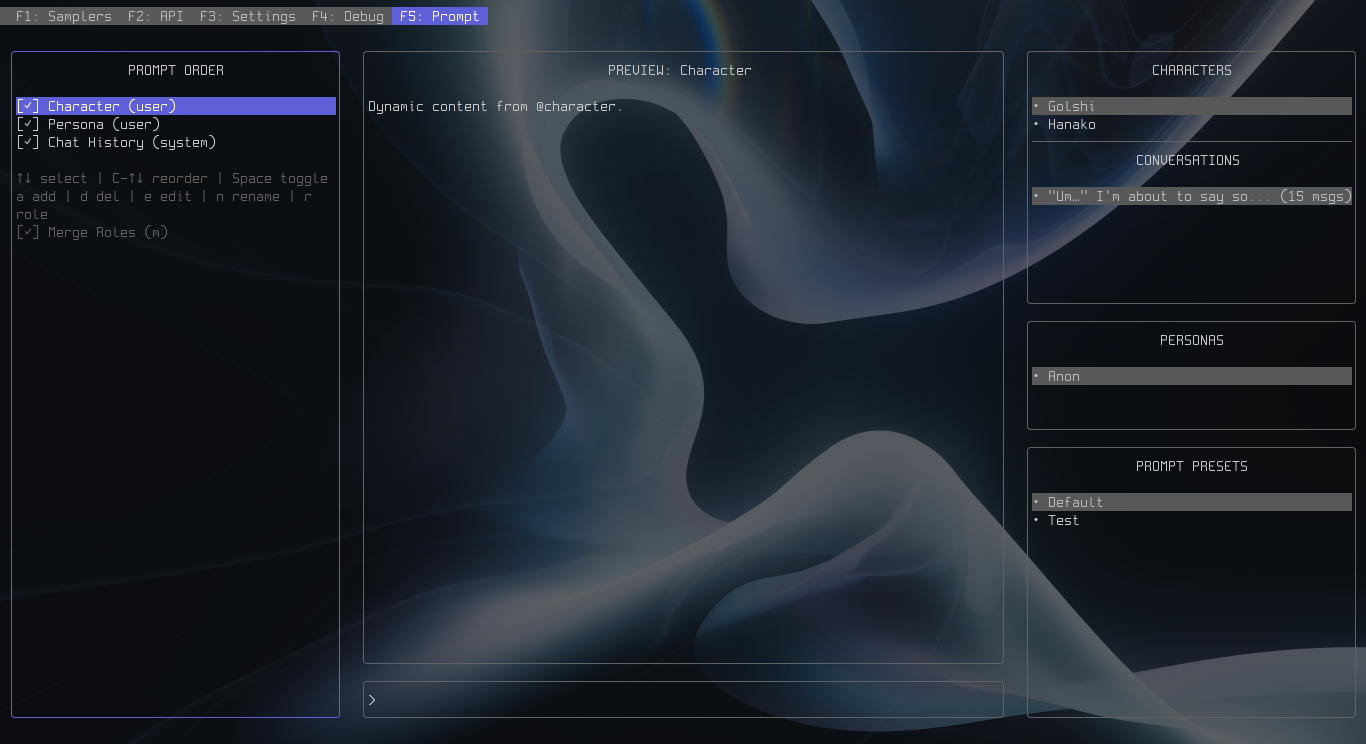The width and height of the screenshot is (1366, 744).
Task: Disable the Chat History (system) checkbox
Action: (x=28, y=142)
